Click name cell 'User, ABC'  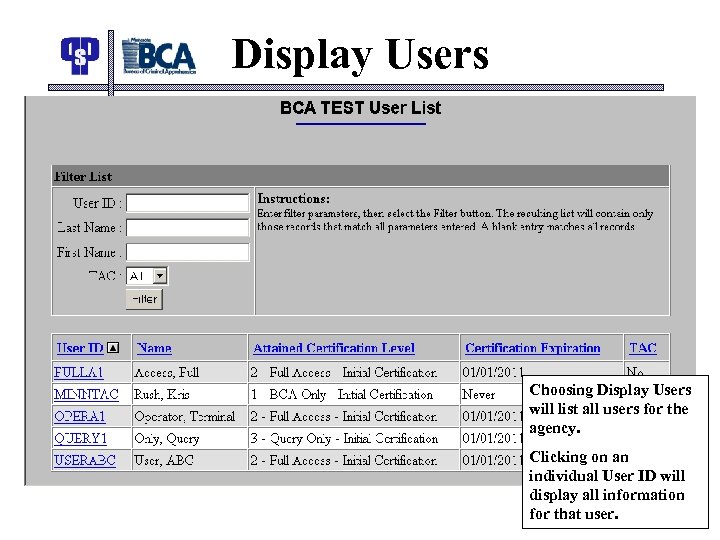pos(189,460)
